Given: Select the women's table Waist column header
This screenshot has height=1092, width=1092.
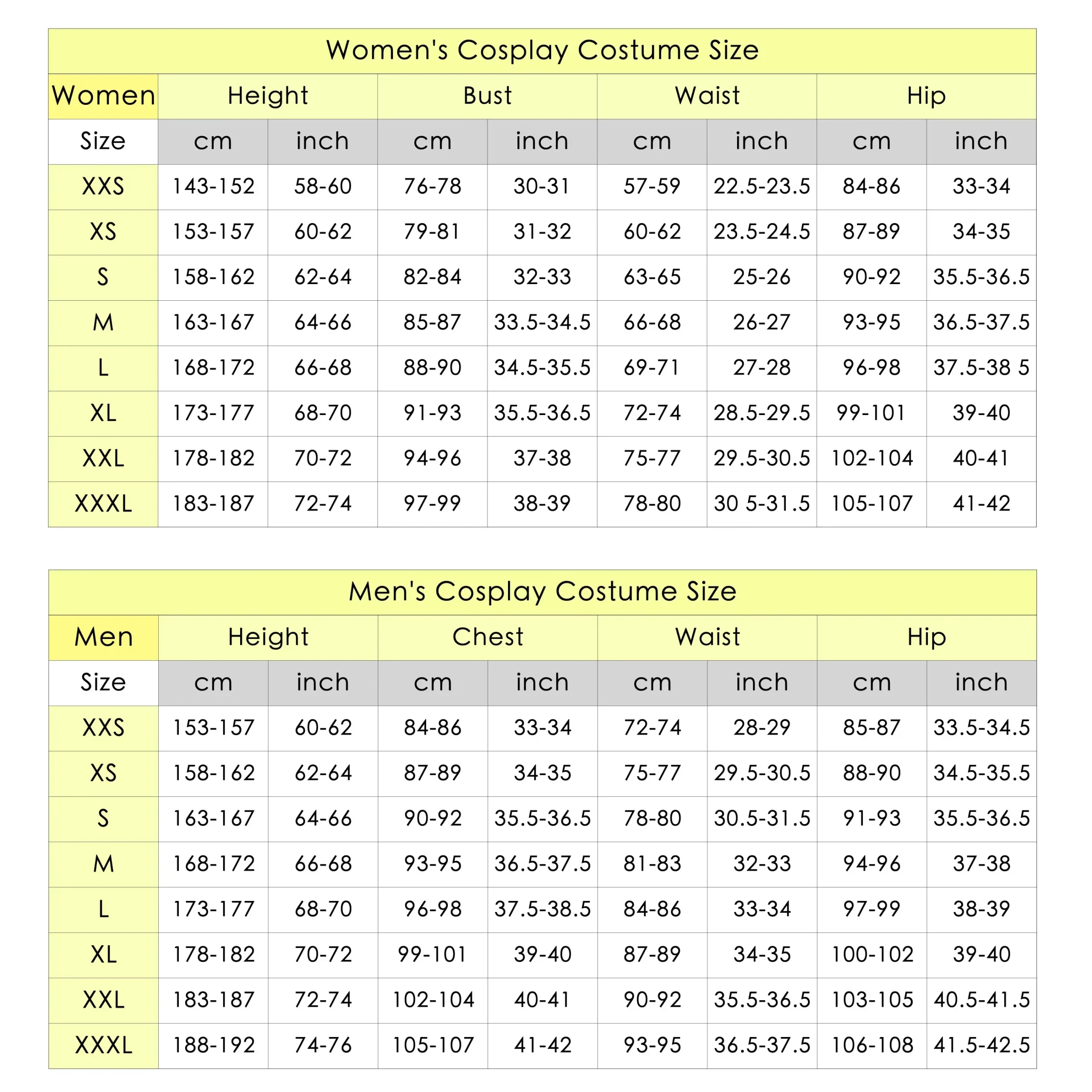Looking at the screenshot, I should click(x=706, y=96).
